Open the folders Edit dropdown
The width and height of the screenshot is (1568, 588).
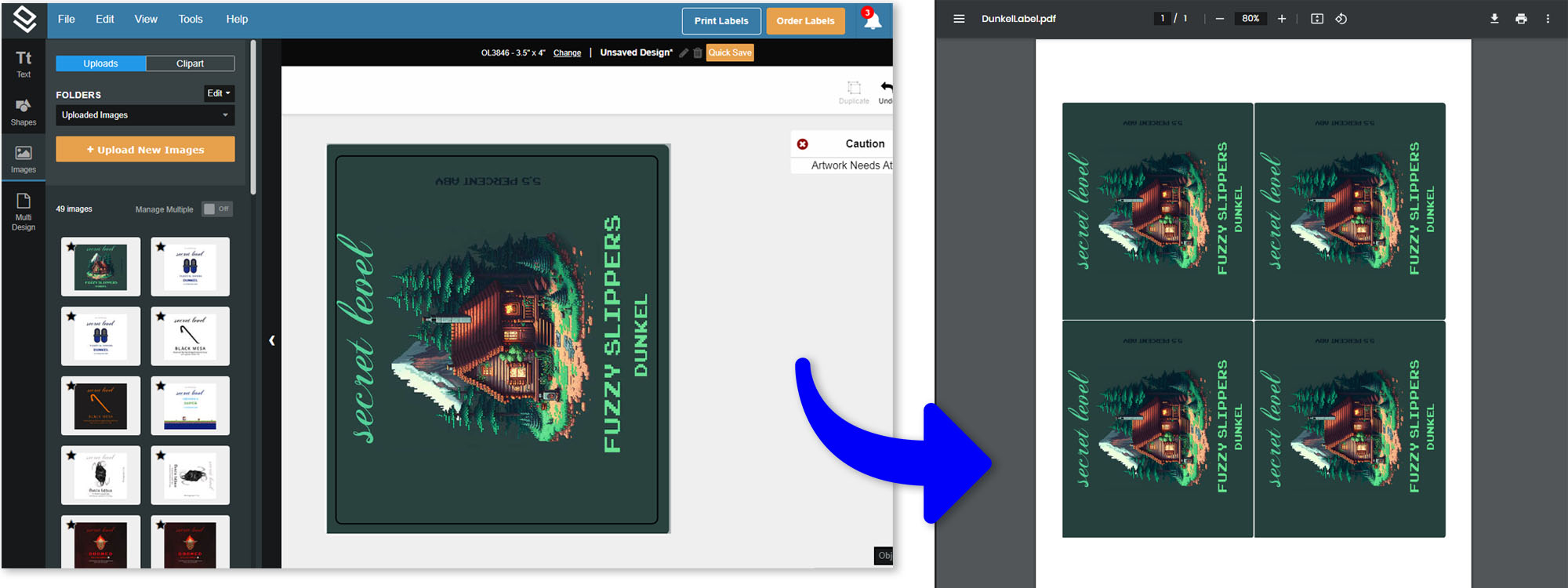(x=219, y=93)
